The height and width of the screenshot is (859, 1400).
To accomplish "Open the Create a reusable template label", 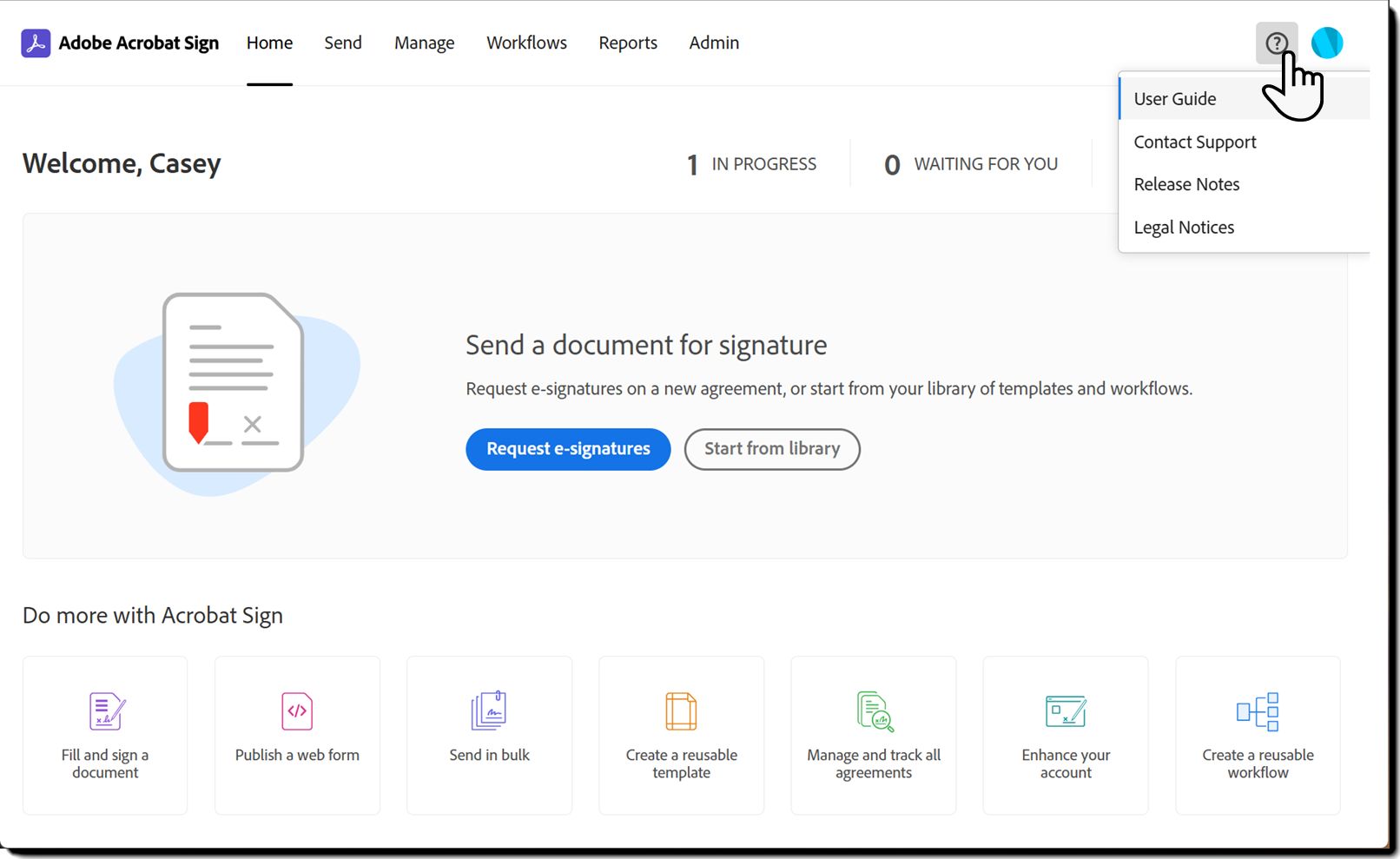I will (682, 763).
